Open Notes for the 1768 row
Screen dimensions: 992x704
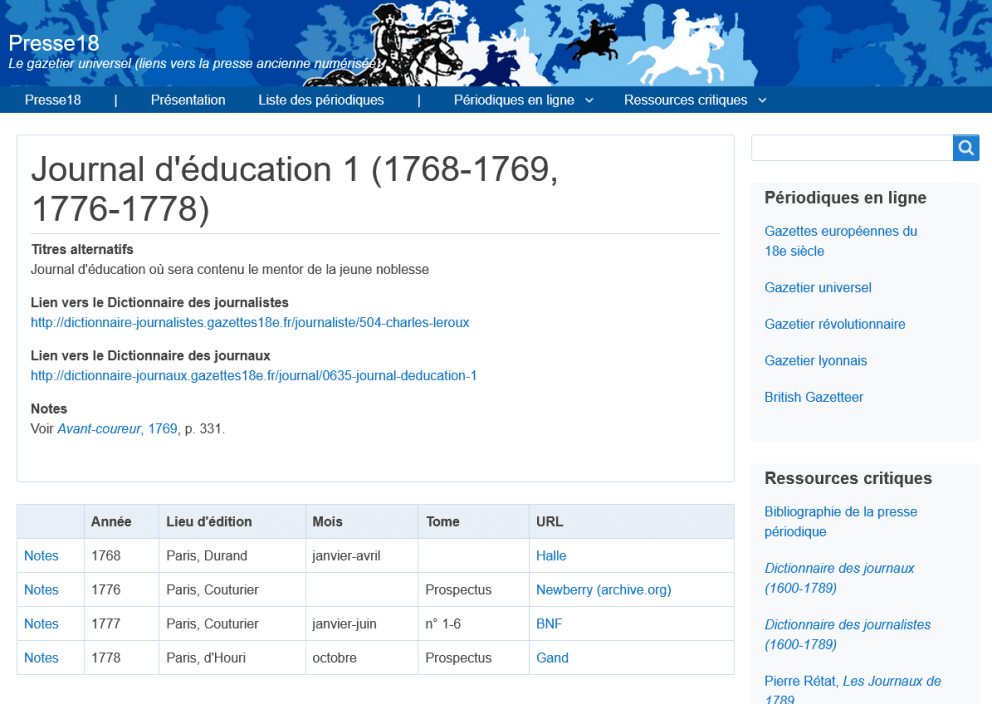point(41,555)
